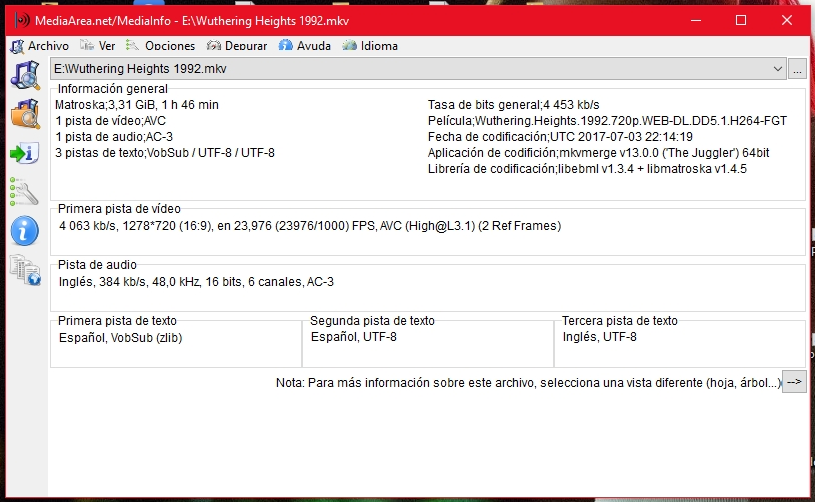Click the audio line 'Inglés, 384 kb/s, 48,0 kHz'
This screenshot has height=502, width=815.
196,282
